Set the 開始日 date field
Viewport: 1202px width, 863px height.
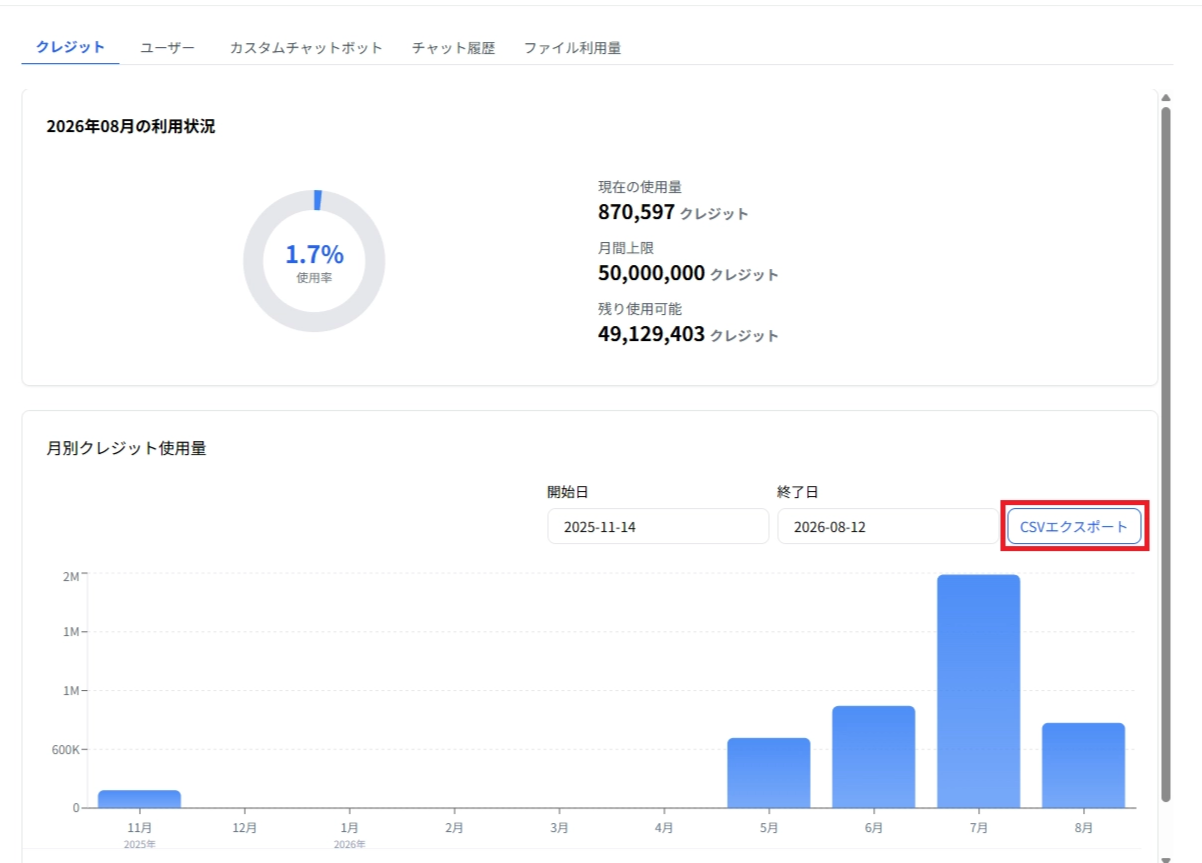click(658, 527)
